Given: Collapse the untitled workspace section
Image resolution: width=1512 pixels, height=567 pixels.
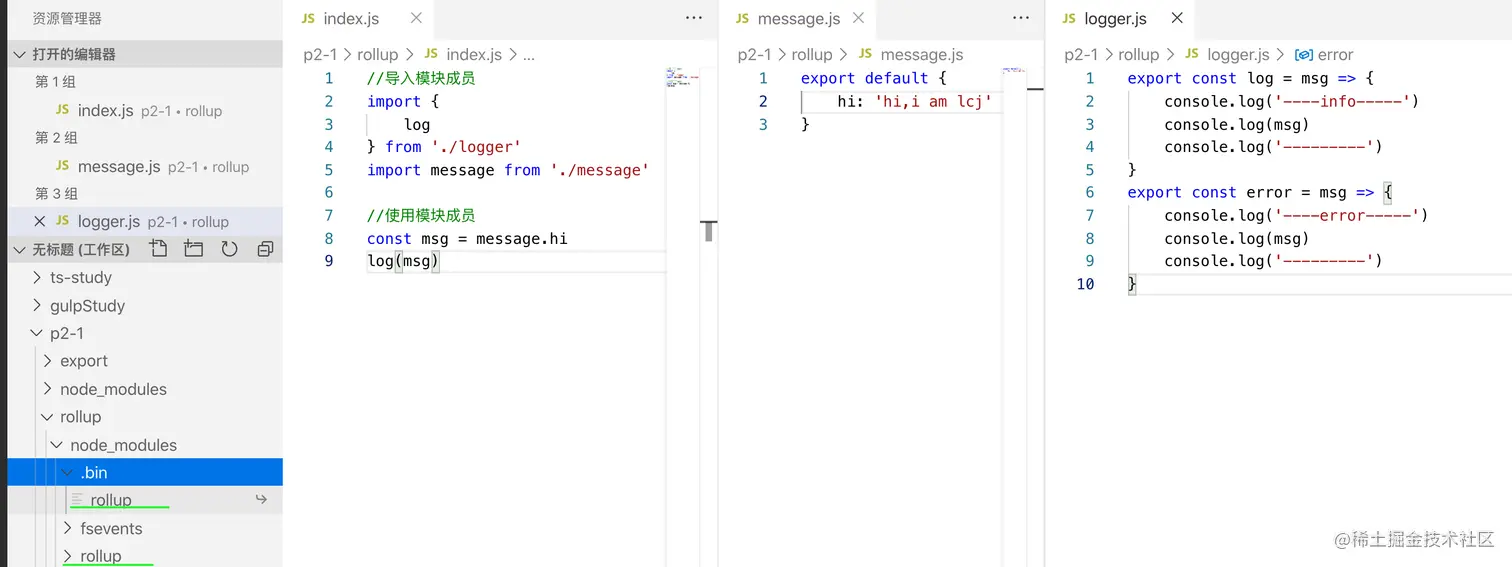Looking at the screenshot, I should click(19, 249).
